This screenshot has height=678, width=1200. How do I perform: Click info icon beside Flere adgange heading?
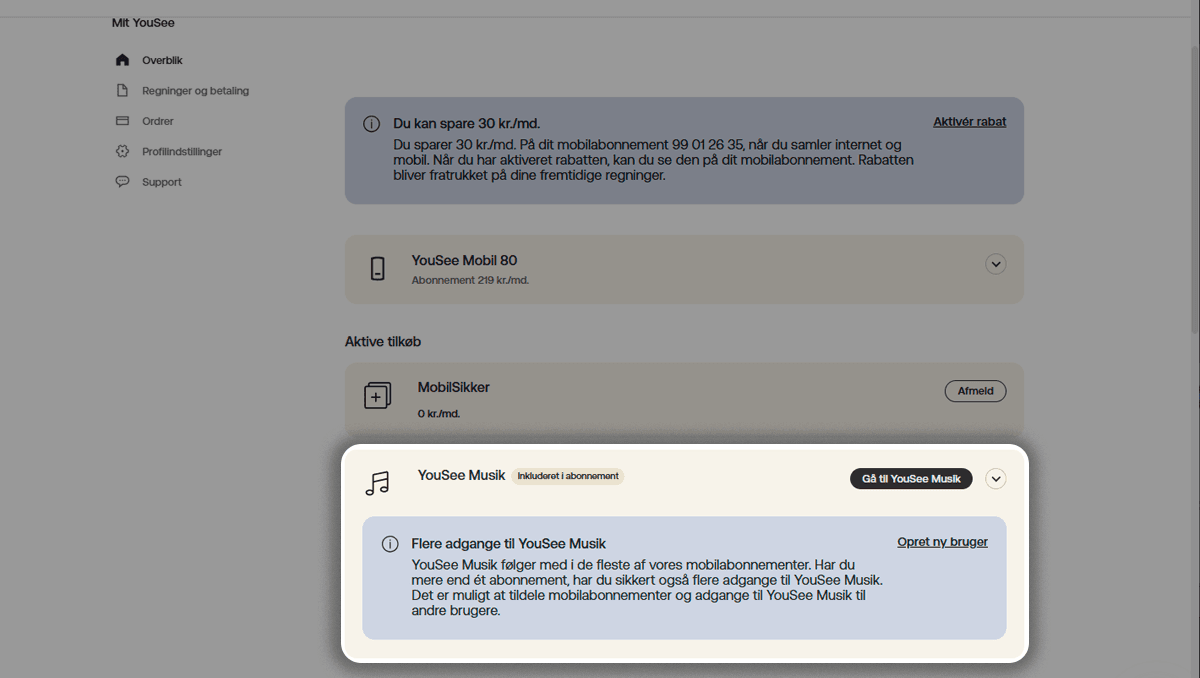tap(390, 544)
